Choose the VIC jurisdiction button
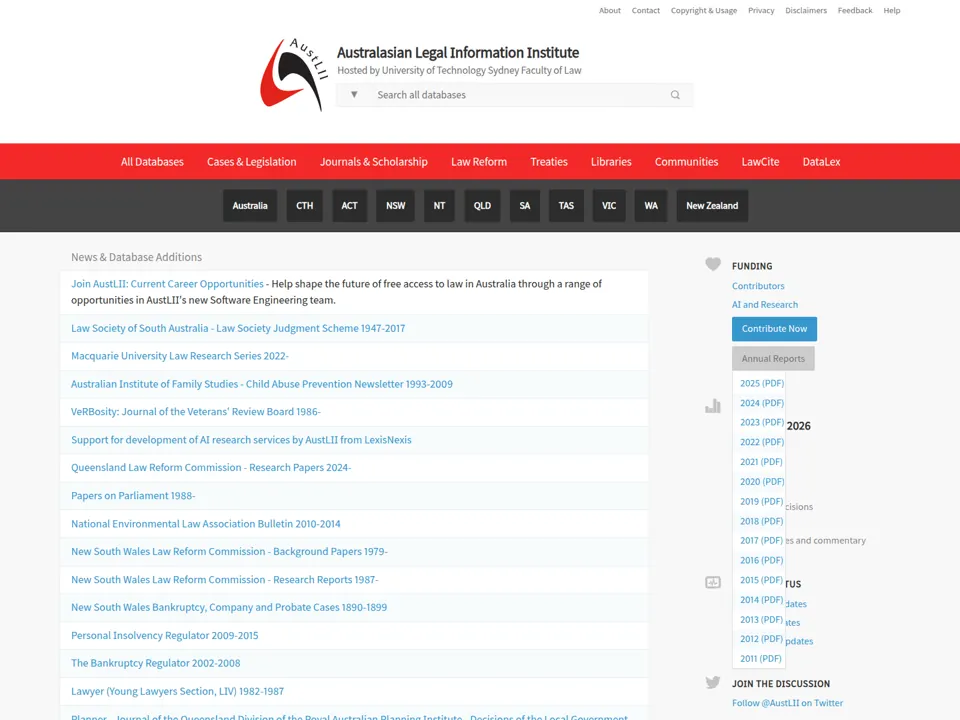 (x=609, y=206)
